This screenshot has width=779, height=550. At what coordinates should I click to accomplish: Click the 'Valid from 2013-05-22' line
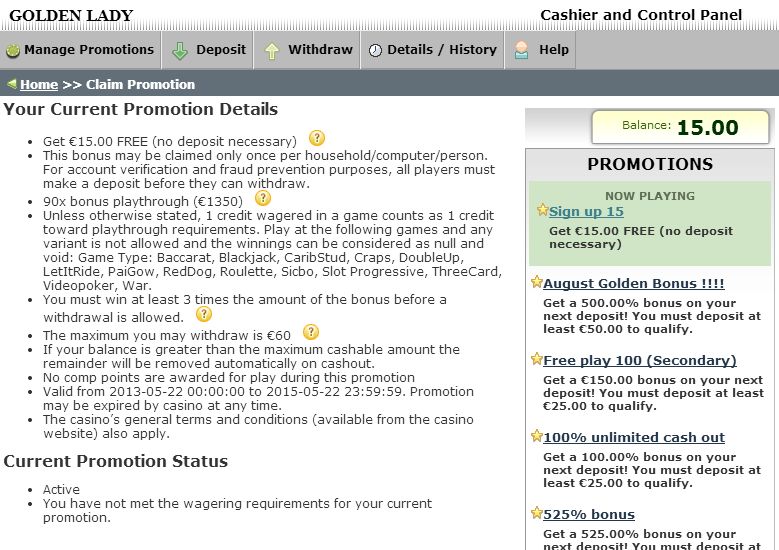(258, 398)
